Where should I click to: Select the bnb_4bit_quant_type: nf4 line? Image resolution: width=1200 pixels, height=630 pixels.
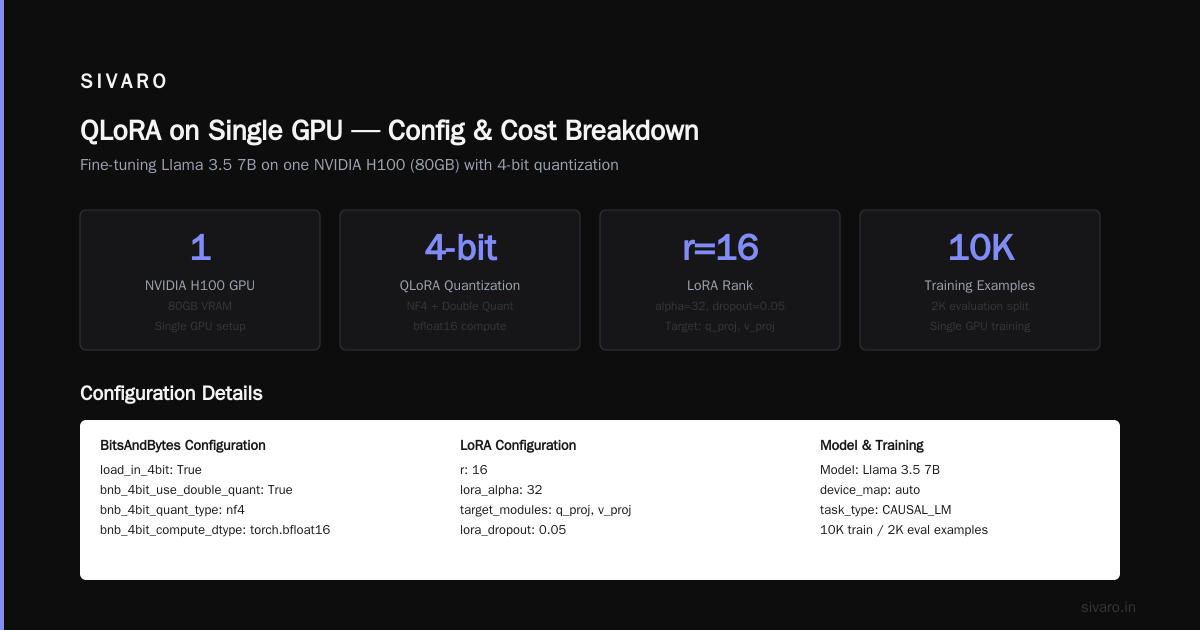[x=173, y=510]
